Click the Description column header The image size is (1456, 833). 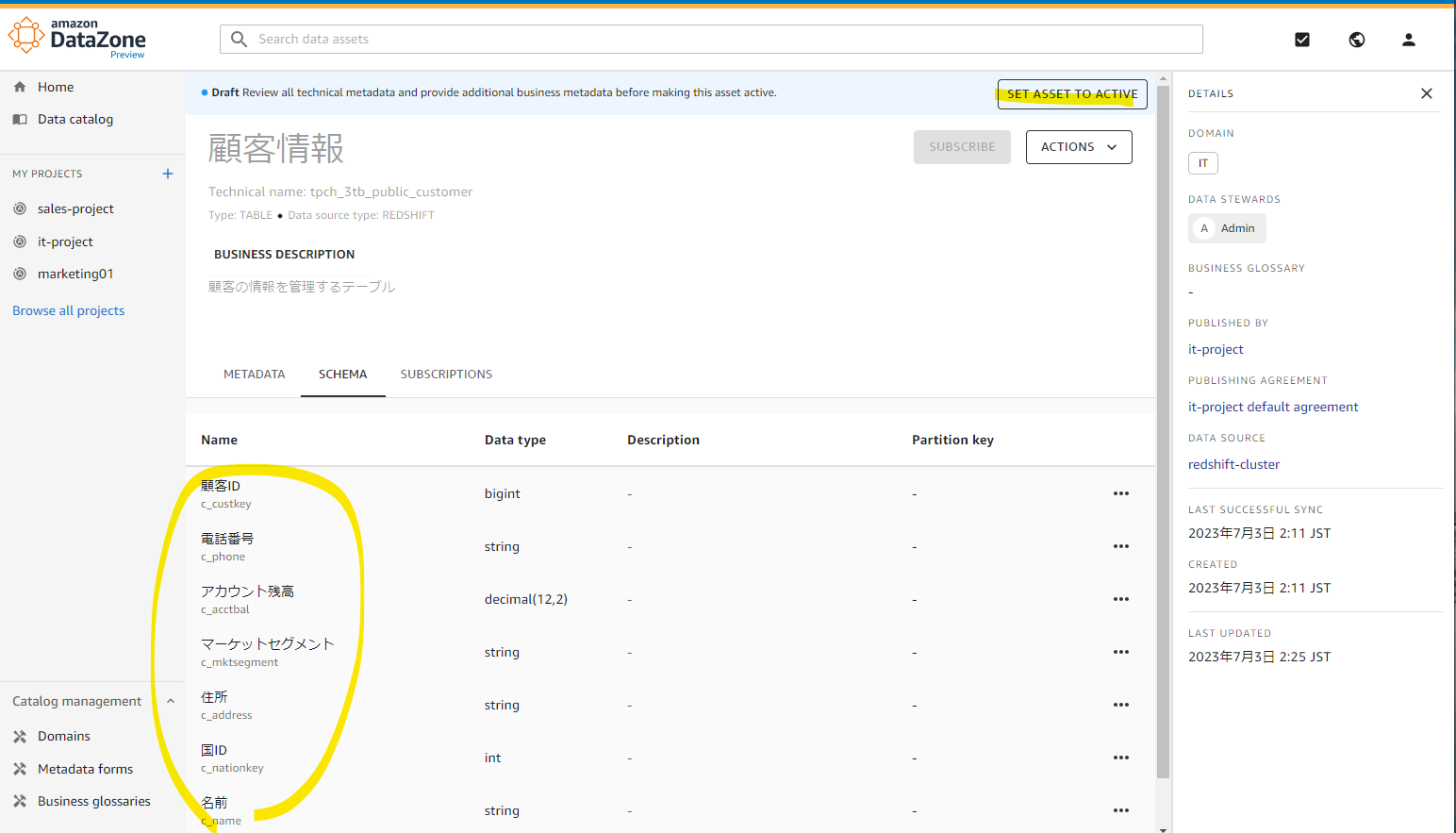(663, 440)
